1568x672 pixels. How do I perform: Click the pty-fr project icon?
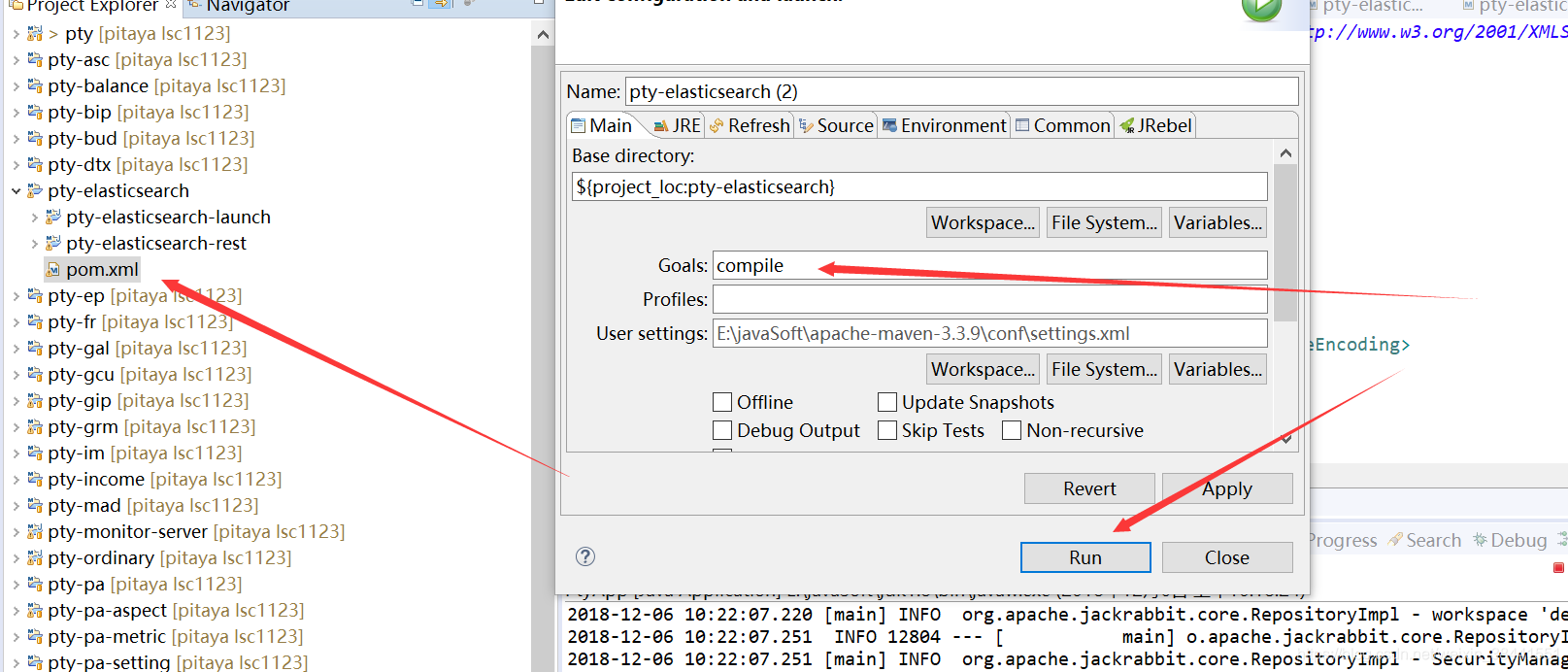(35, 321)
